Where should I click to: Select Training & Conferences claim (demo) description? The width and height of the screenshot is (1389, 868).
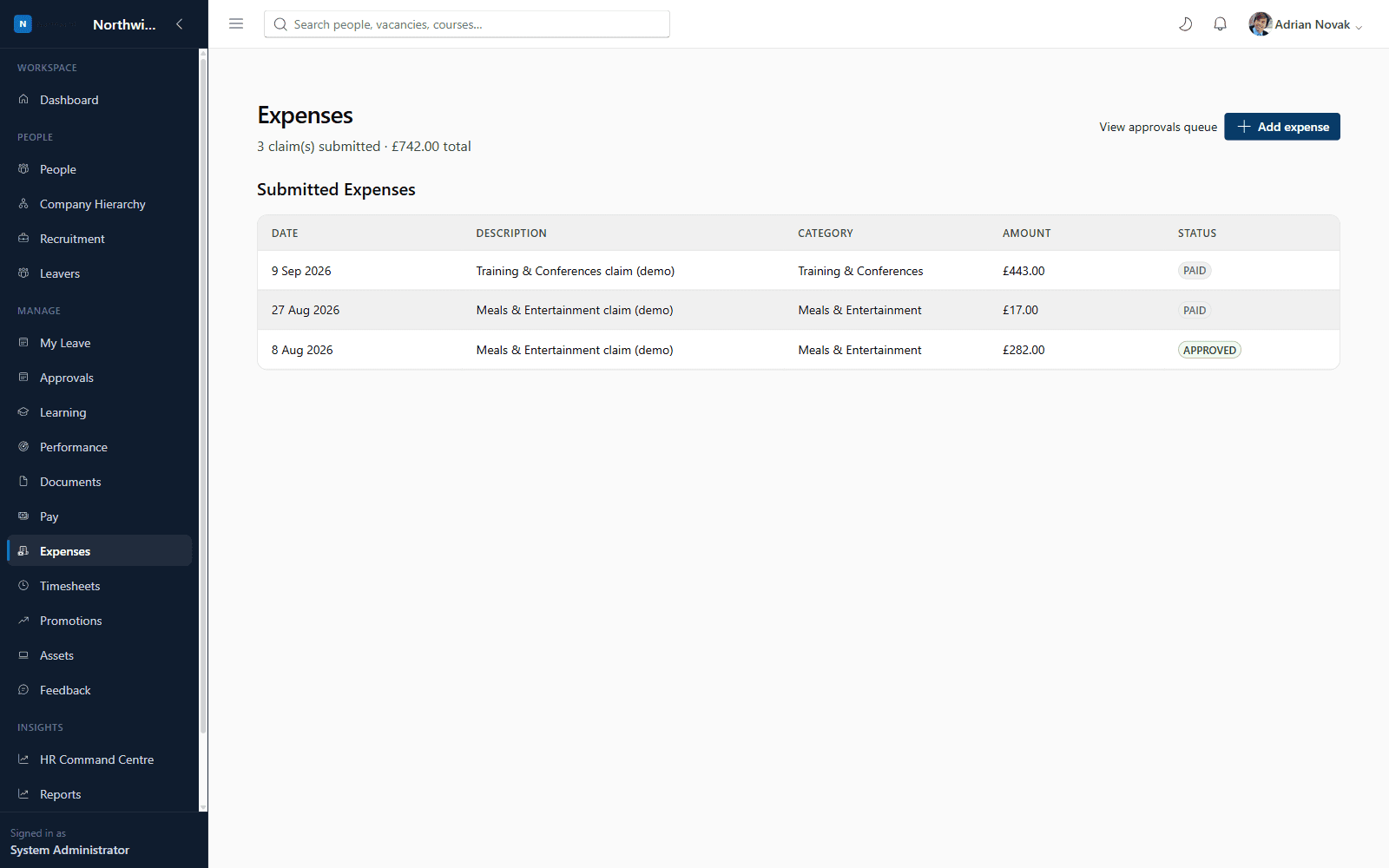coord(576,271)
